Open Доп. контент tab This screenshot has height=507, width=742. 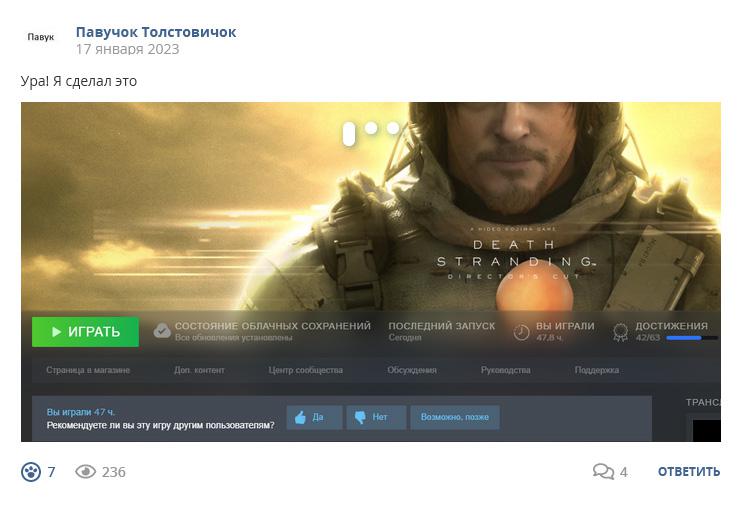[199, 370]
